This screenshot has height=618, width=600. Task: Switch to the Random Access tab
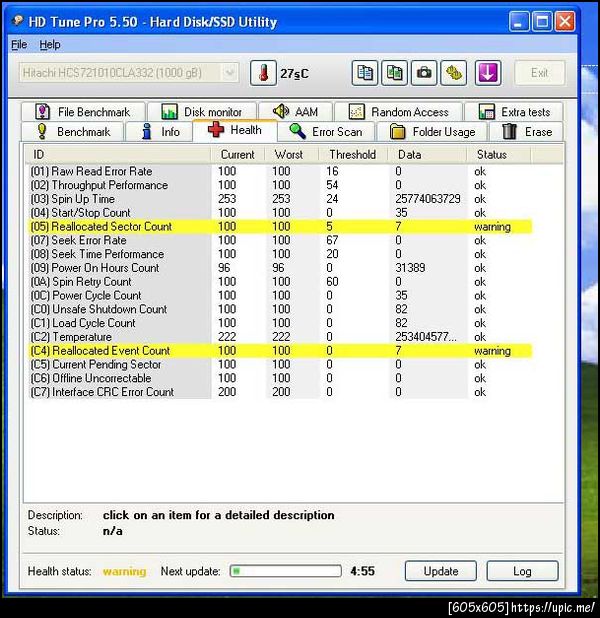(x=399, y=112)
